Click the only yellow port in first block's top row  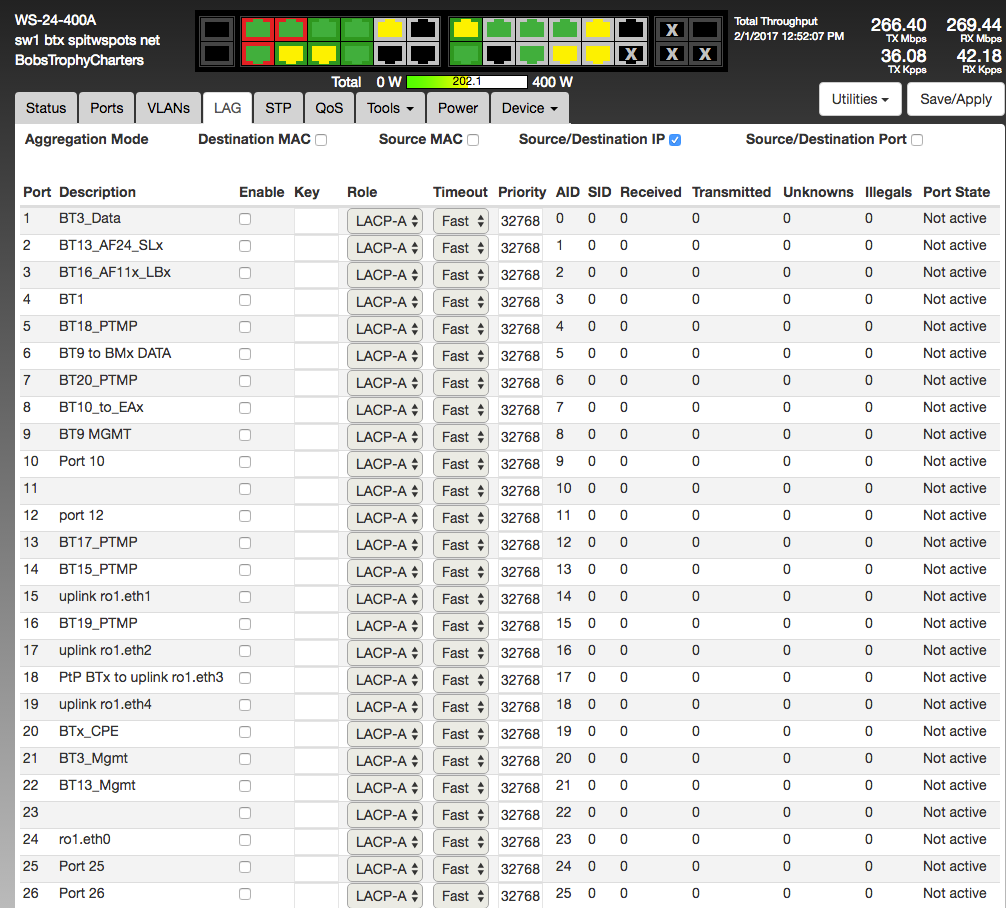pos(389,29)
